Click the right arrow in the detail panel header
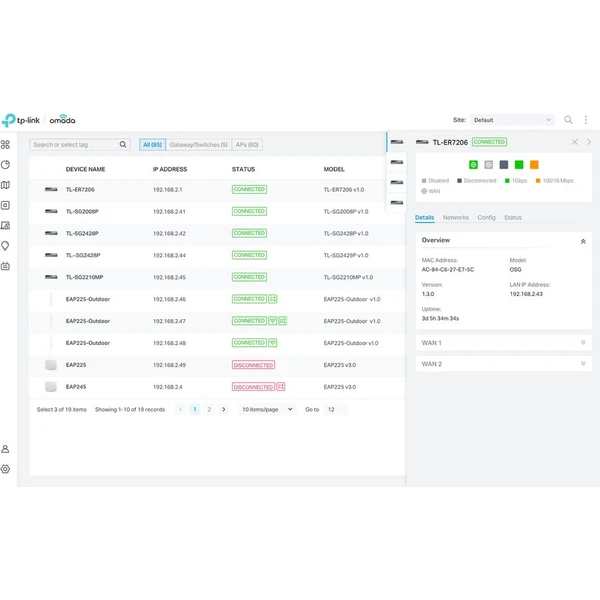The width and height of the screenshot is (600, 600). (589, 142)
